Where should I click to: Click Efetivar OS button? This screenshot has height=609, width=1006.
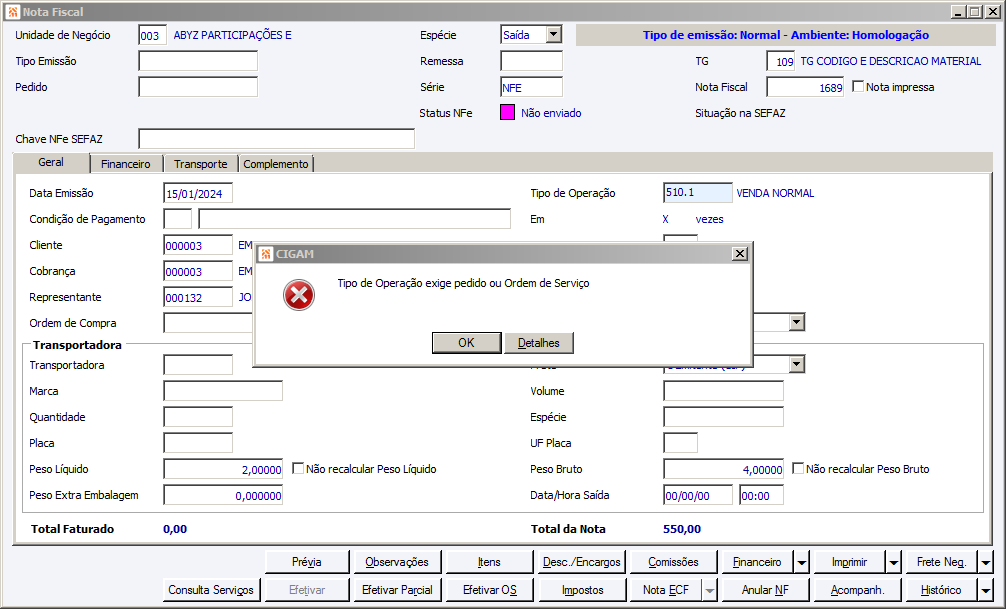coord(489,590)
